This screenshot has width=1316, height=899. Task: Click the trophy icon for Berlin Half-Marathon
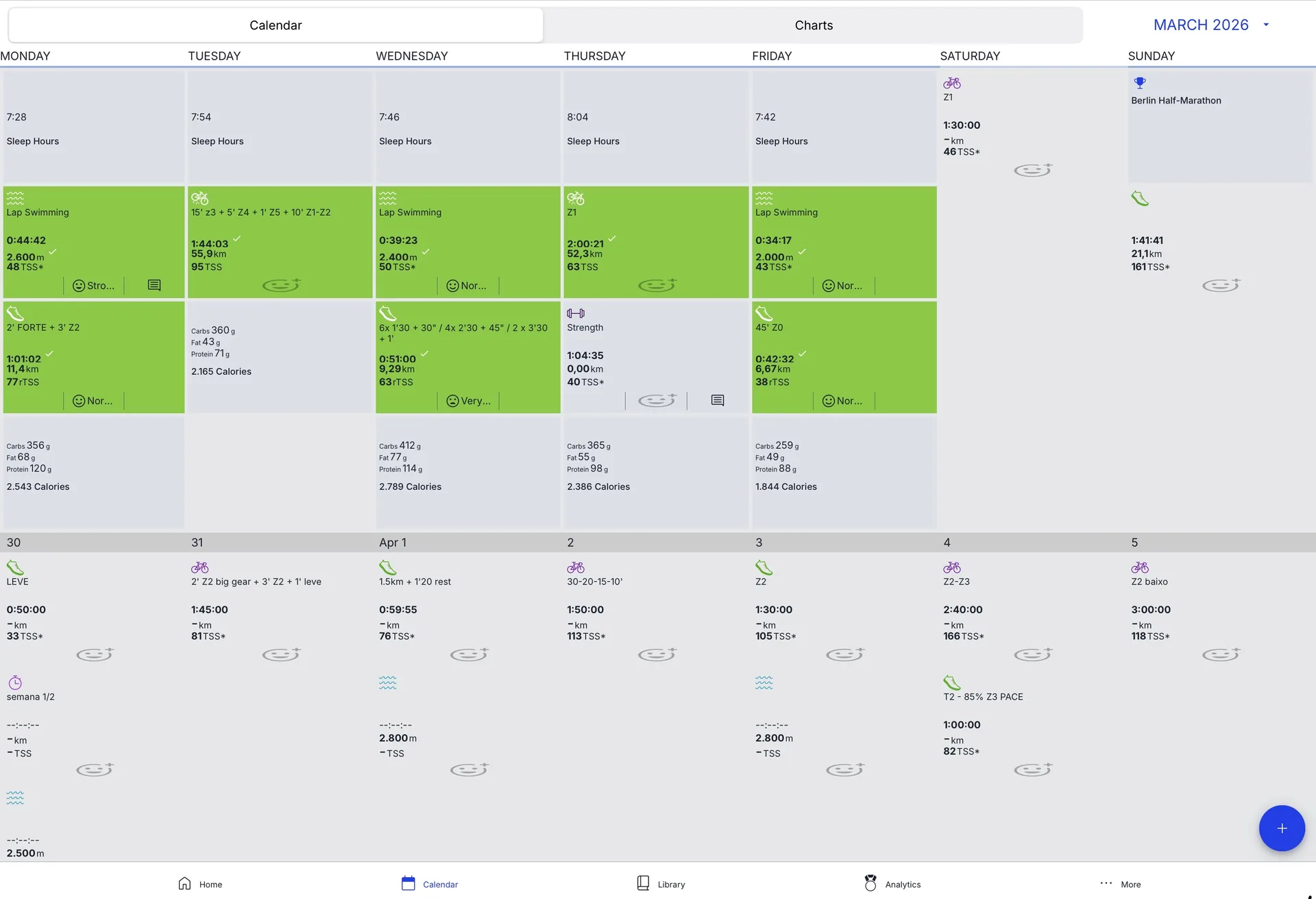pyautogui.click(x=1139, y=83)
